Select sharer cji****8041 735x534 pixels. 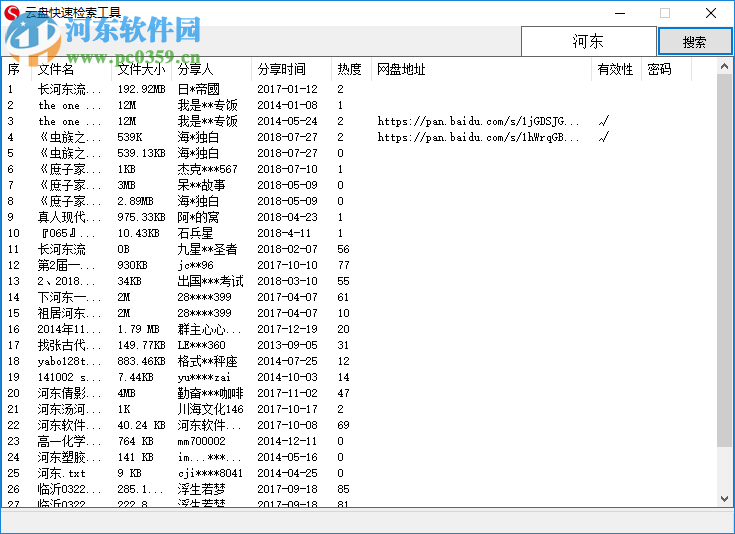point(210,473)
